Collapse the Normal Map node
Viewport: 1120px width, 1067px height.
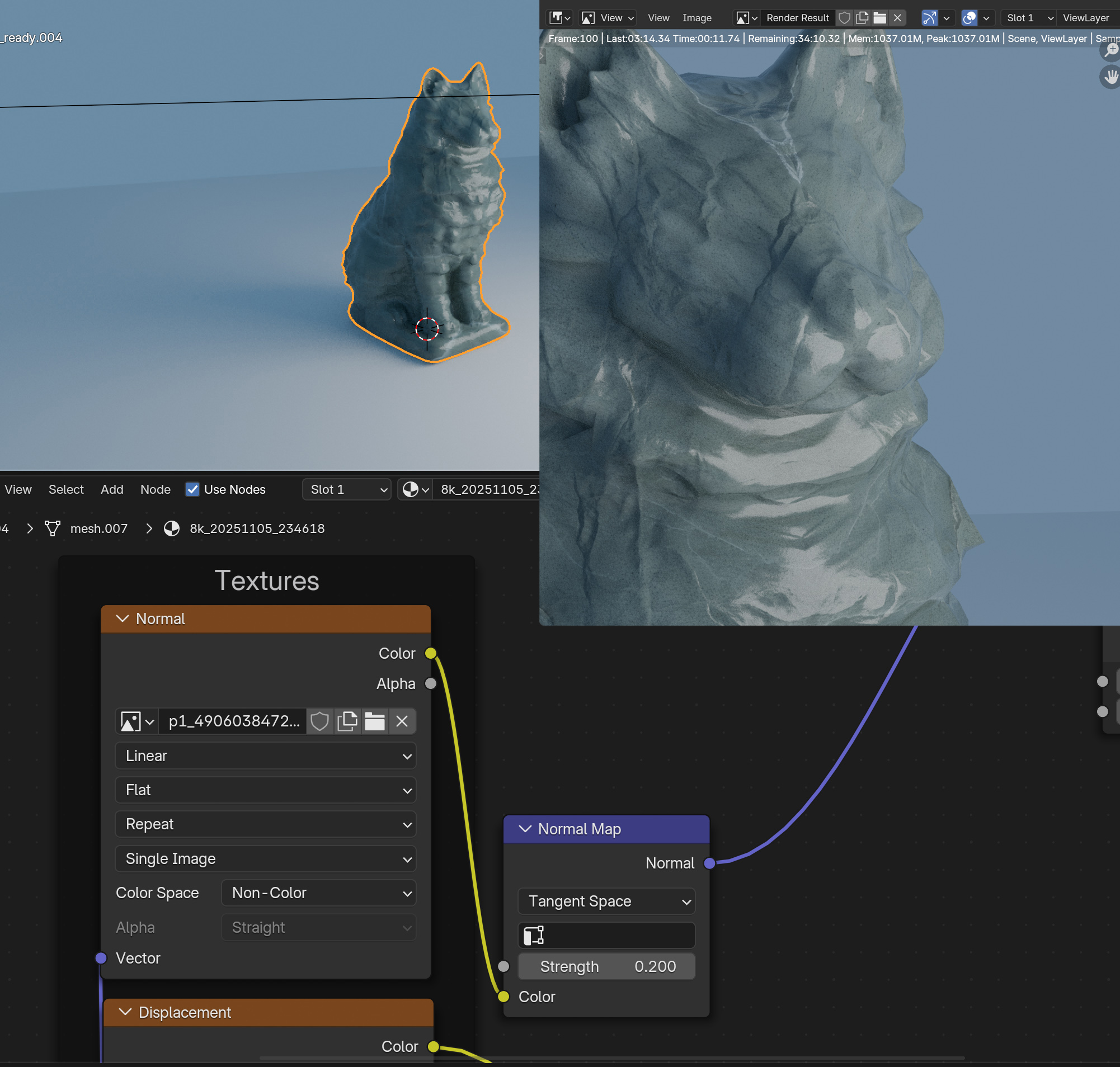pyautogui.click(x=525, y=829)
